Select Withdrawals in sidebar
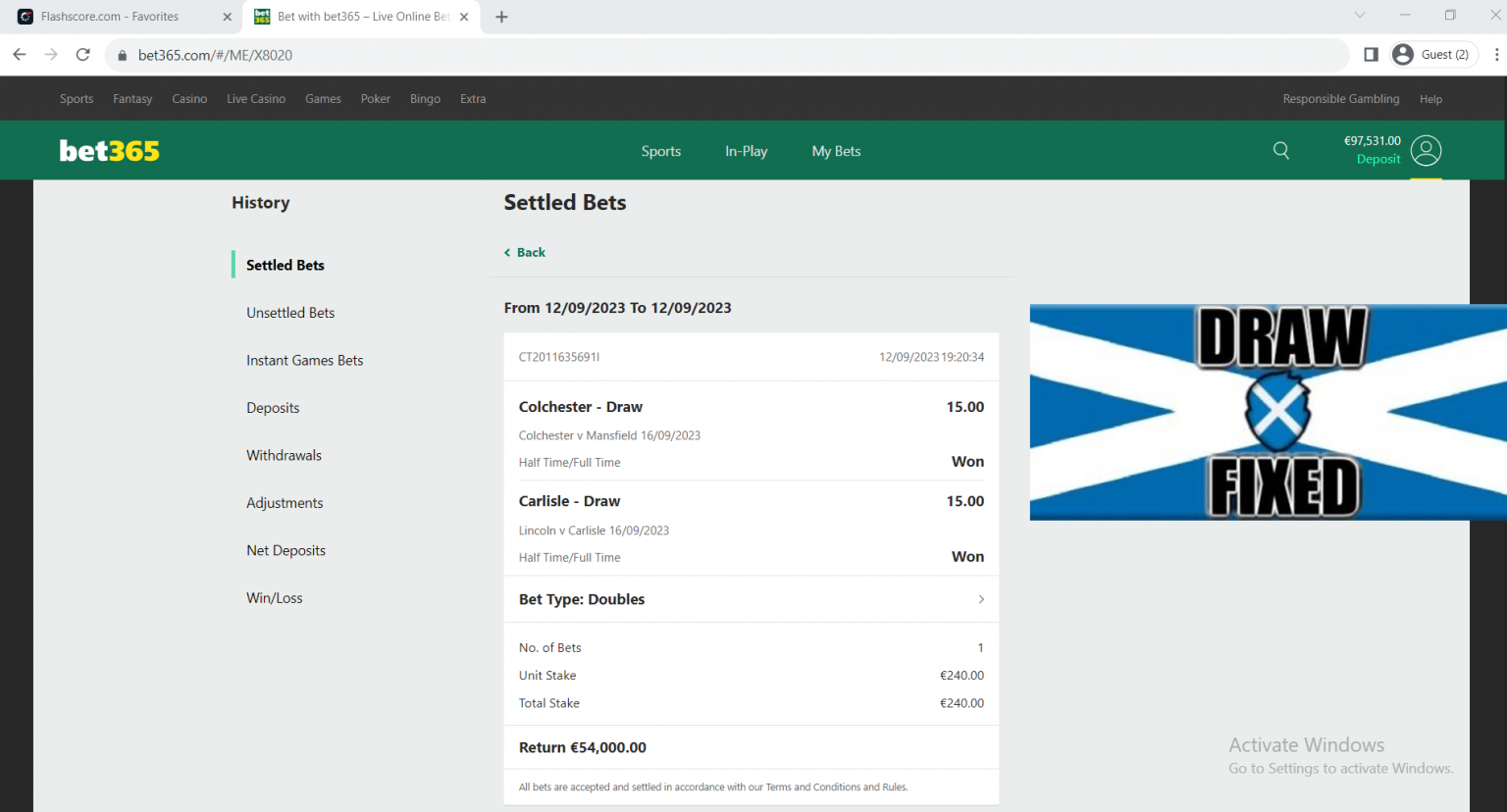Screen dimensions: 1507x812 (285, 455)
